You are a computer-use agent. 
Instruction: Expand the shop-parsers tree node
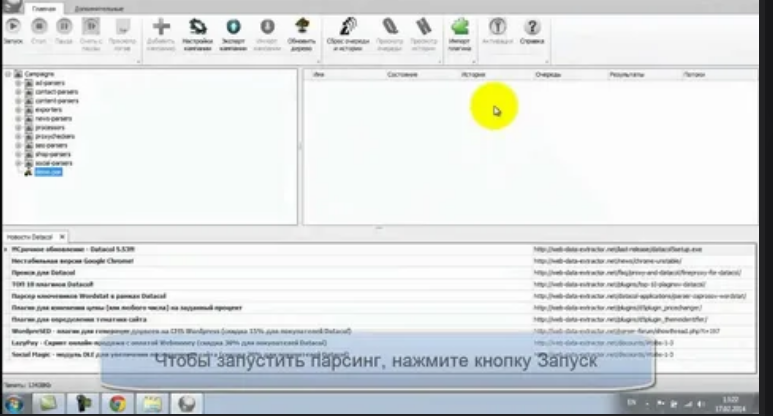(18, 154)
